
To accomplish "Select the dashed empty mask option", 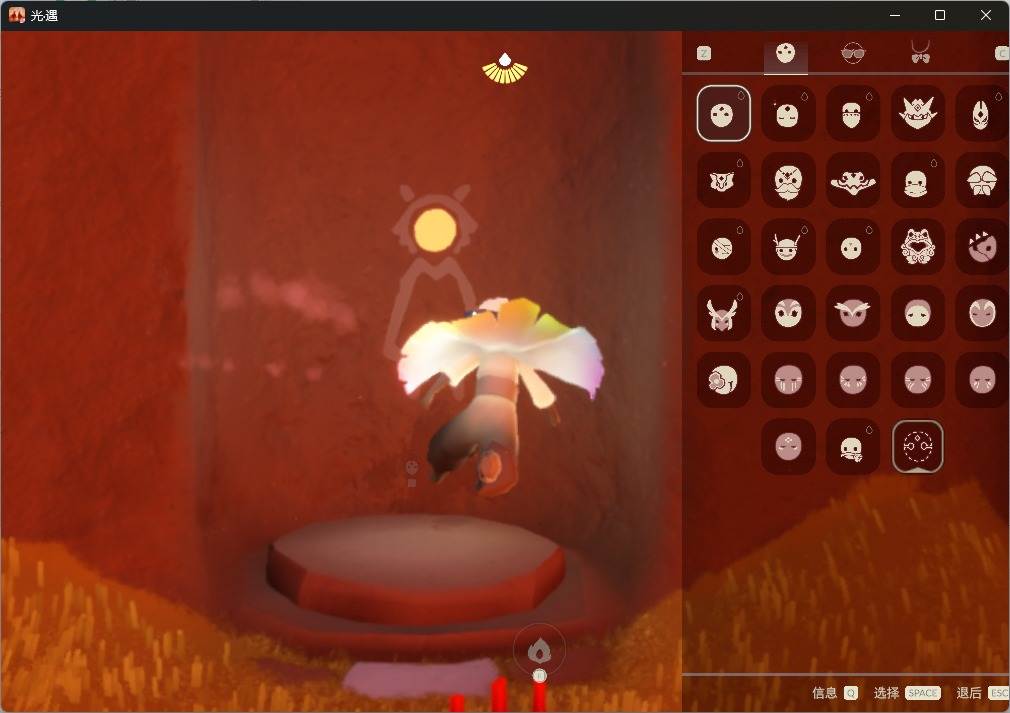I will (x=917, y=446).
